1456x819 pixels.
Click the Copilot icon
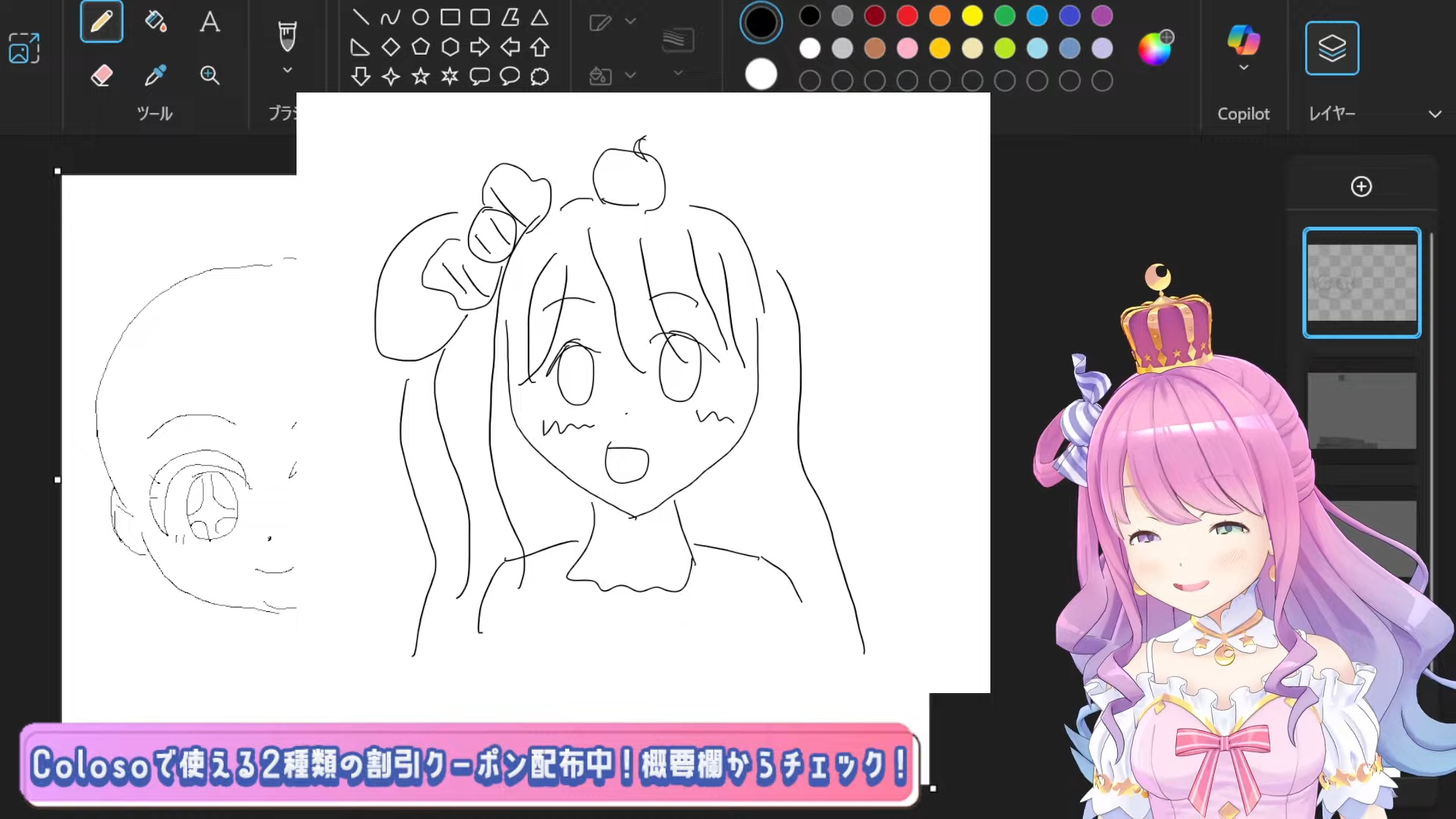[1243, 39]
